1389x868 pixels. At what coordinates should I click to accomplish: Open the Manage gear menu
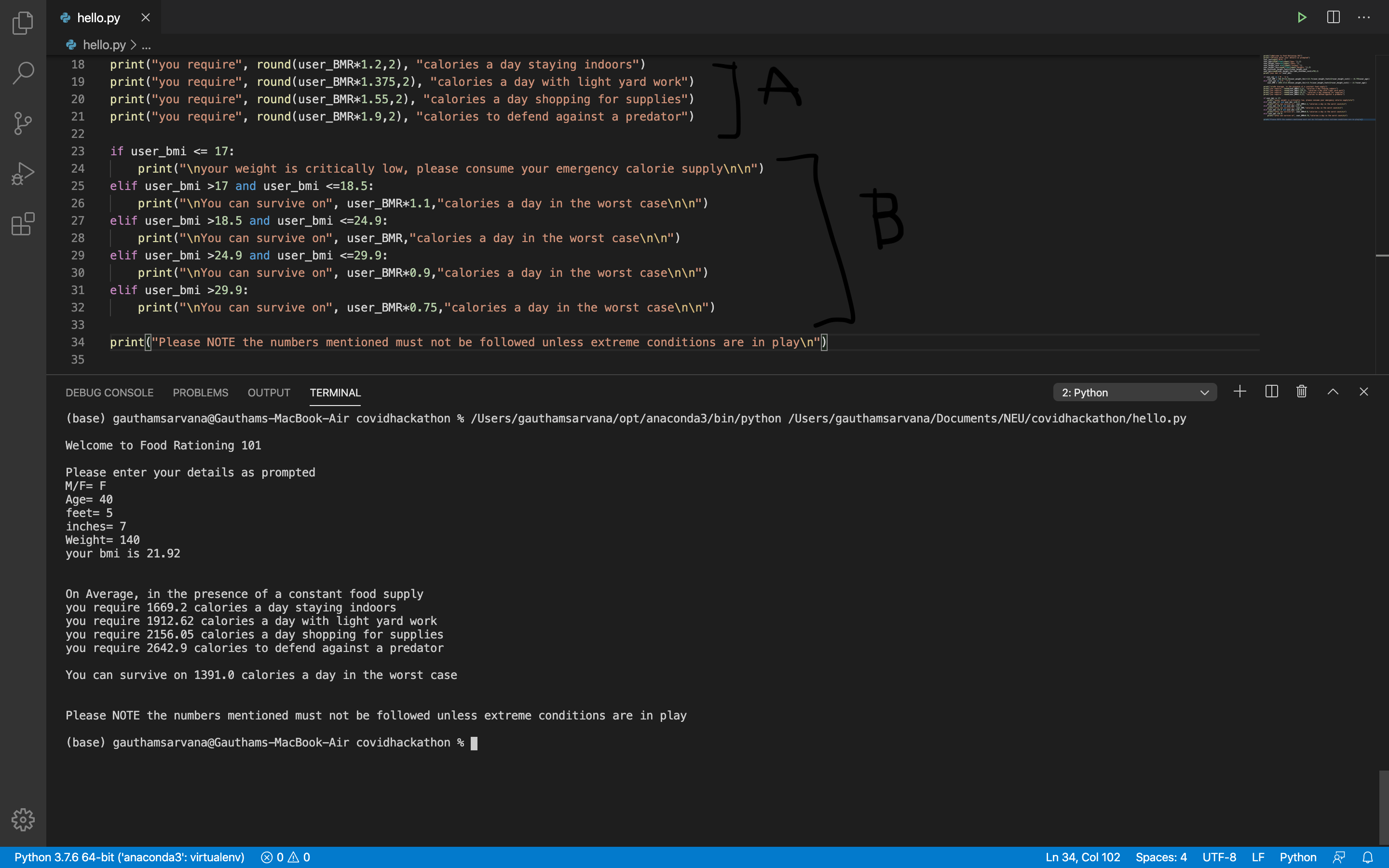point(23,819)
